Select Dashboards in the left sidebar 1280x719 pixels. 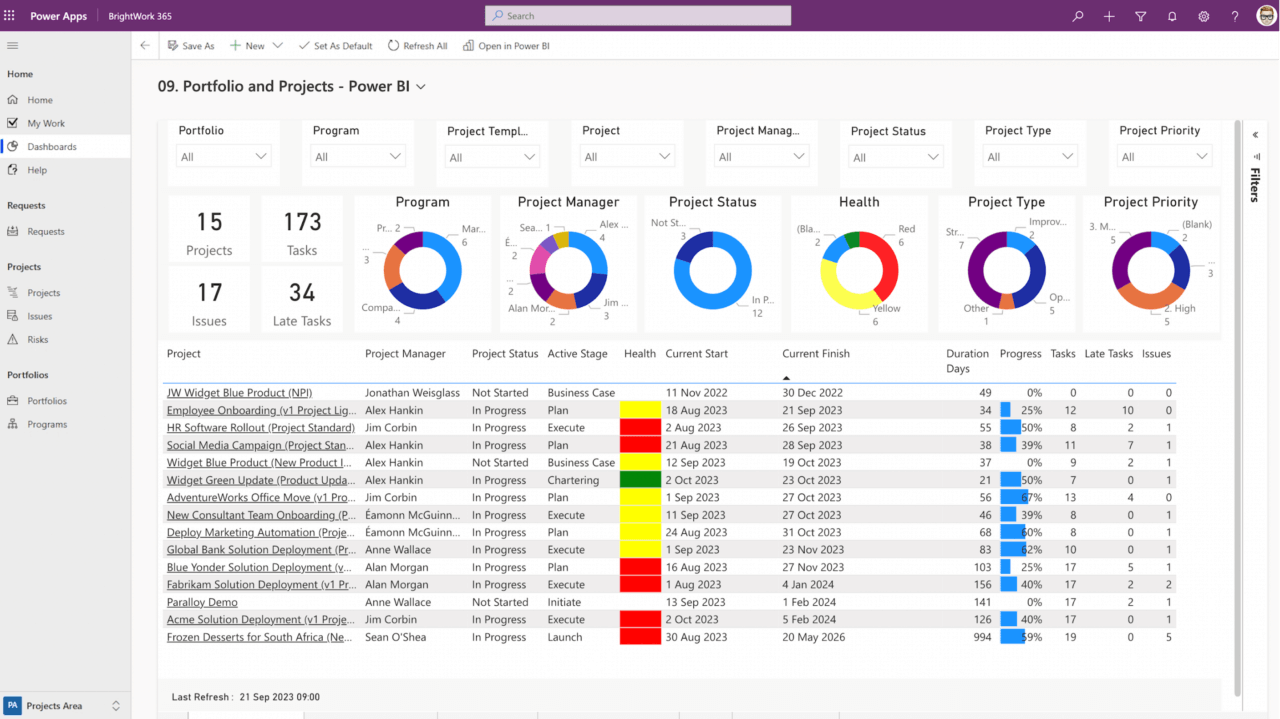tap(58, 146)
